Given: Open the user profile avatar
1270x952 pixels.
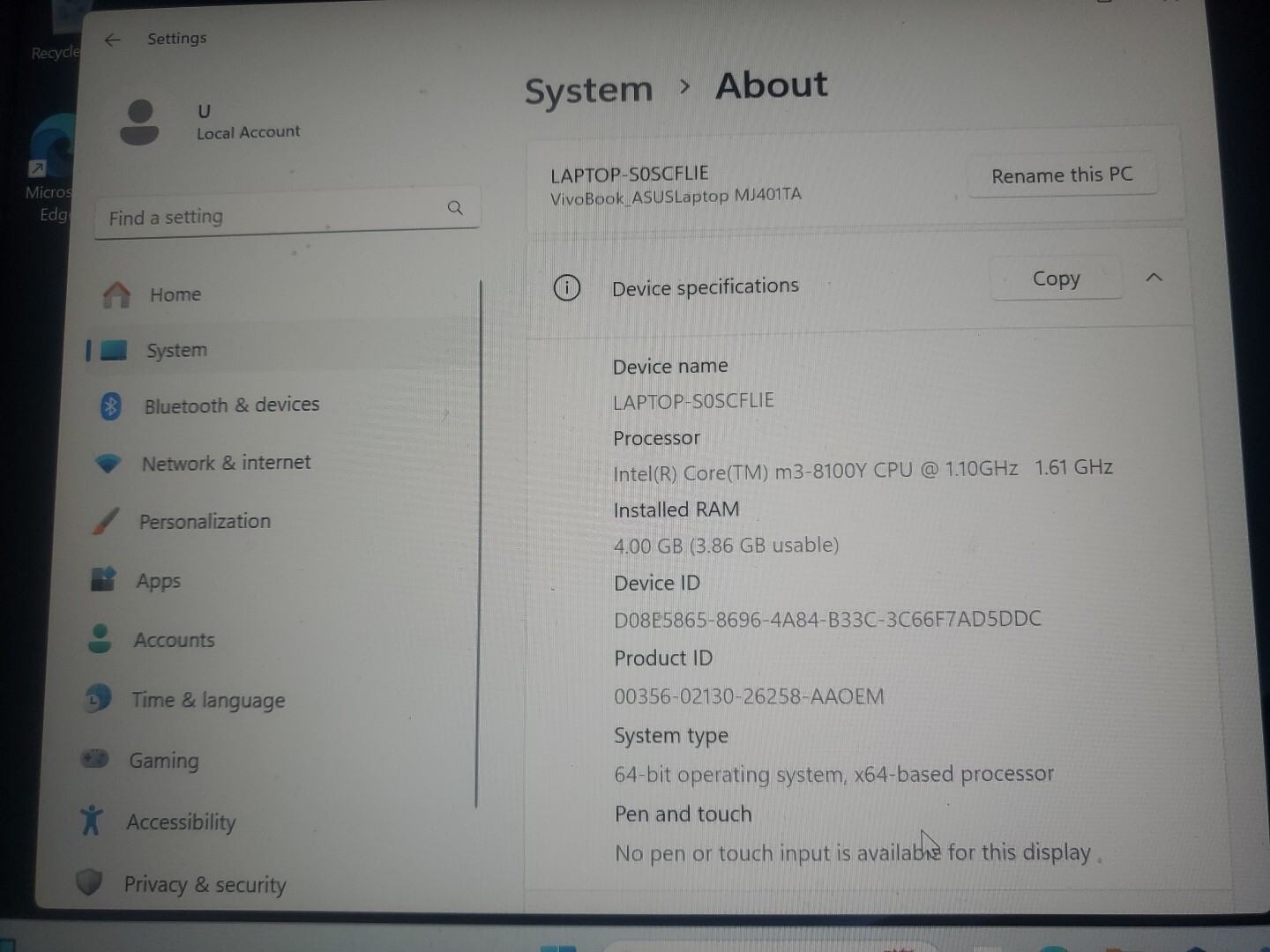Looking at the screenshot, I should 139,122.
